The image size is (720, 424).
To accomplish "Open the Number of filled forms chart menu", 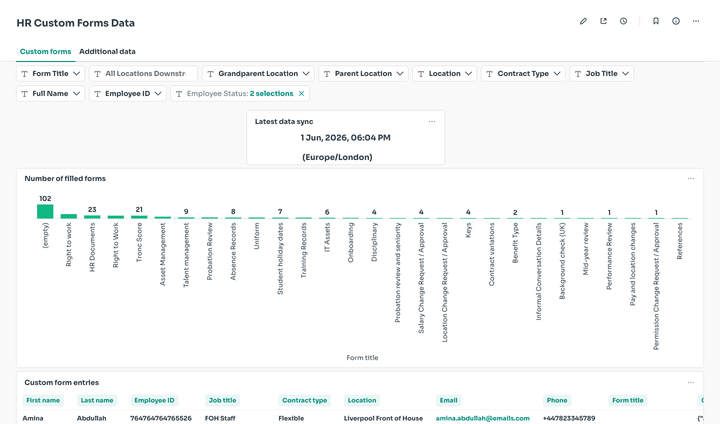I will (x=691, y=179).
